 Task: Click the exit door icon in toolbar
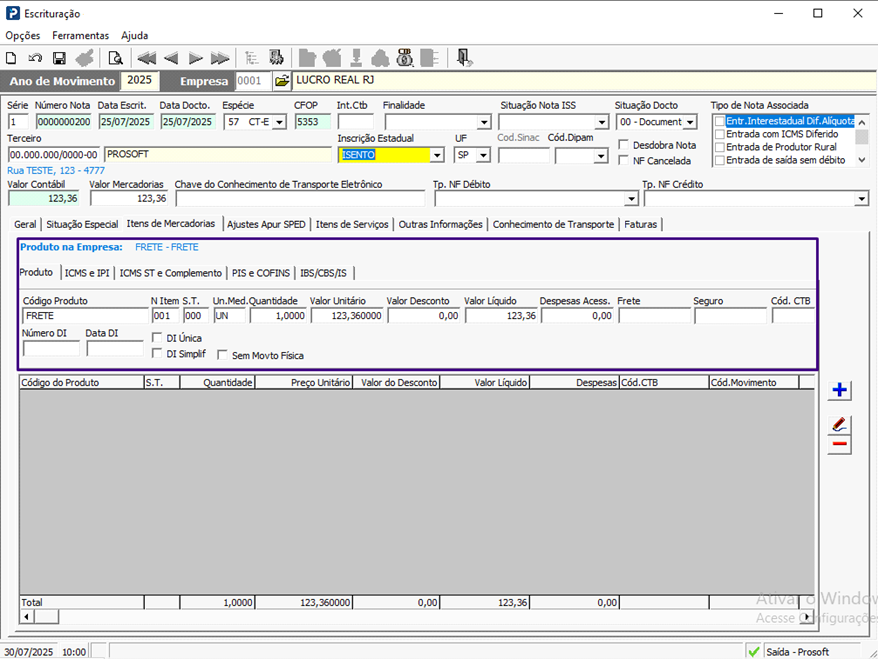click(464, 58)
